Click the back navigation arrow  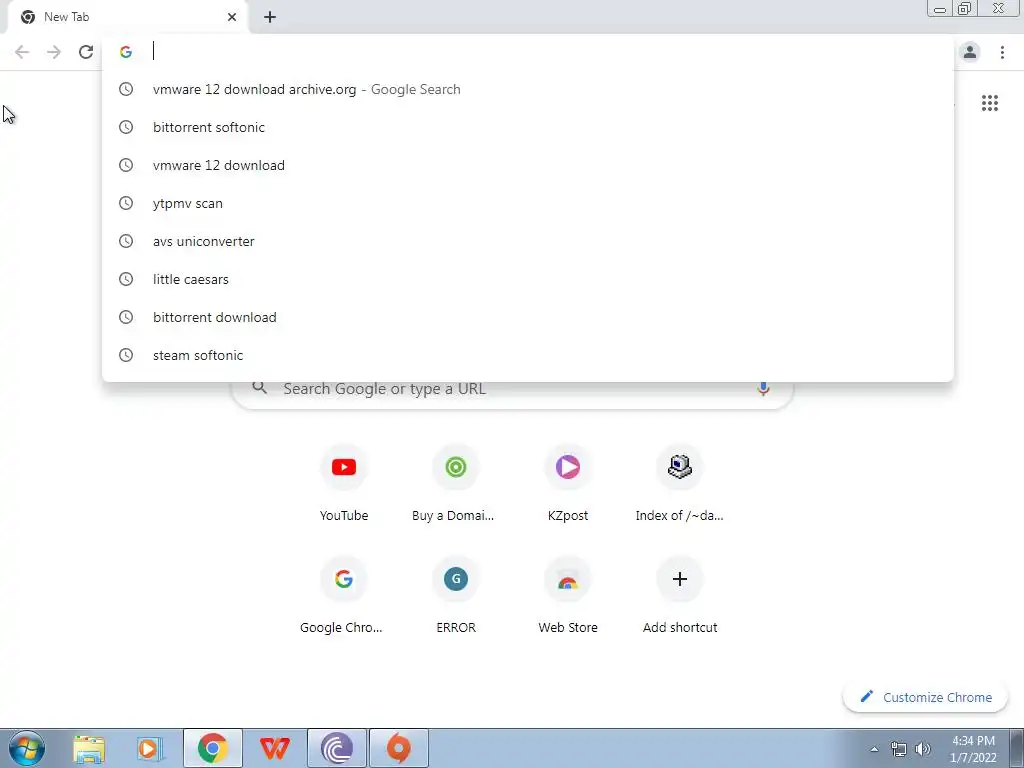tap(22, 52)
